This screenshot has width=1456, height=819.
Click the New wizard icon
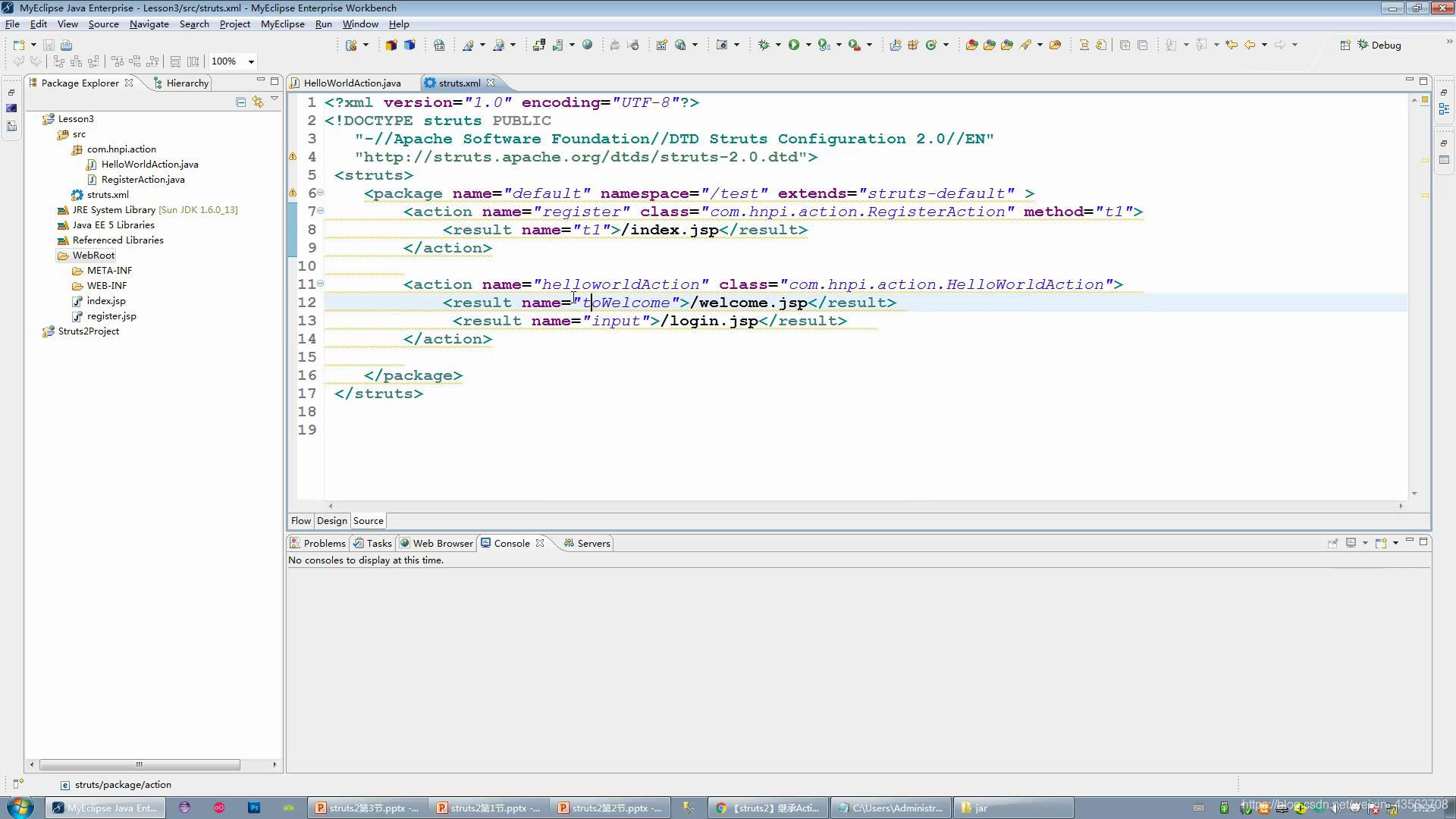[x=19, y=45]
